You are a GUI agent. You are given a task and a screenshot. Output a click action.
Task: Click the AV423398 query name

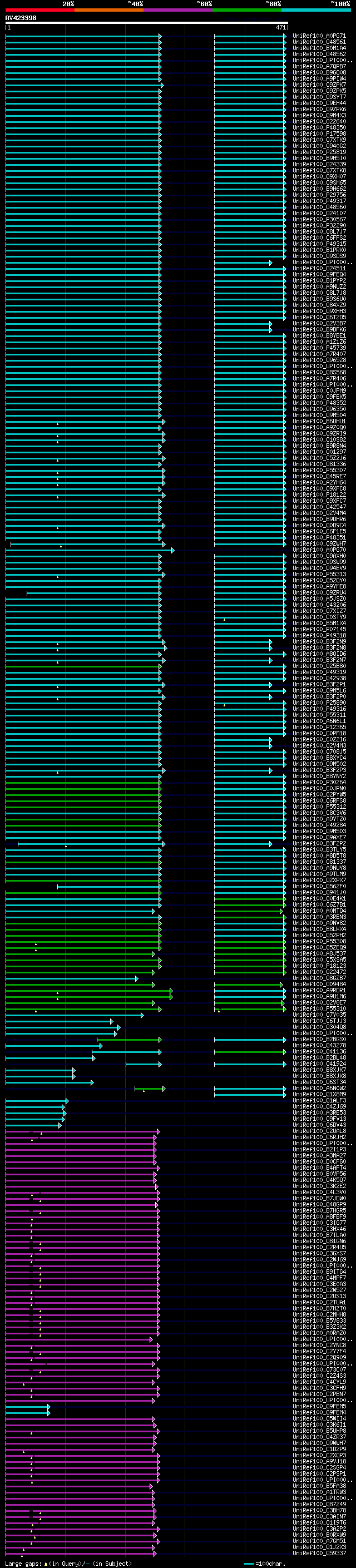[21, 18]
